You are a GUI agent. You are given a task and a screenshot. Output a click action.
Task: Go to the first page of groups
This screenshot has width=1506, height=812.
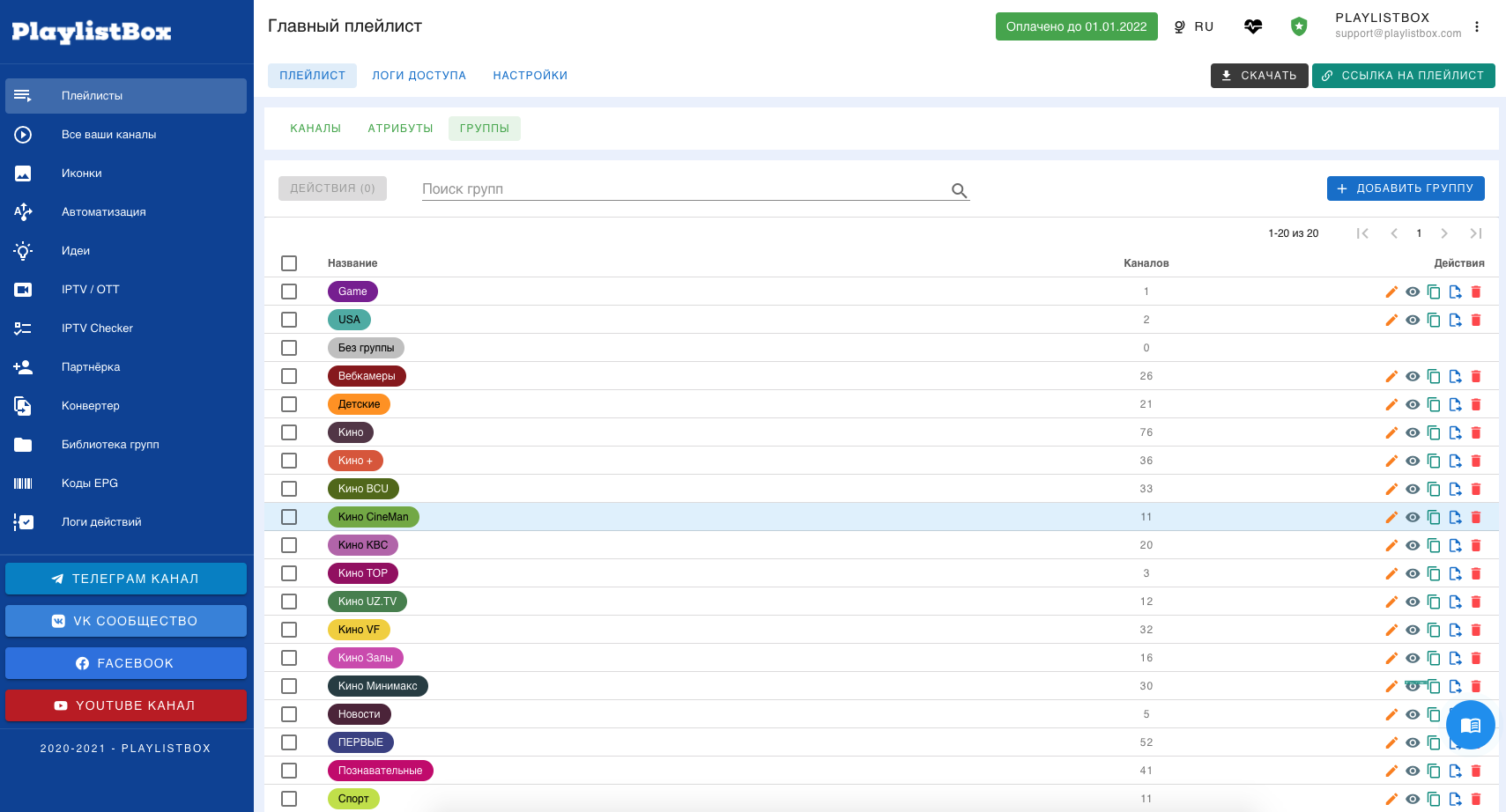click(x=1362, y=233)
